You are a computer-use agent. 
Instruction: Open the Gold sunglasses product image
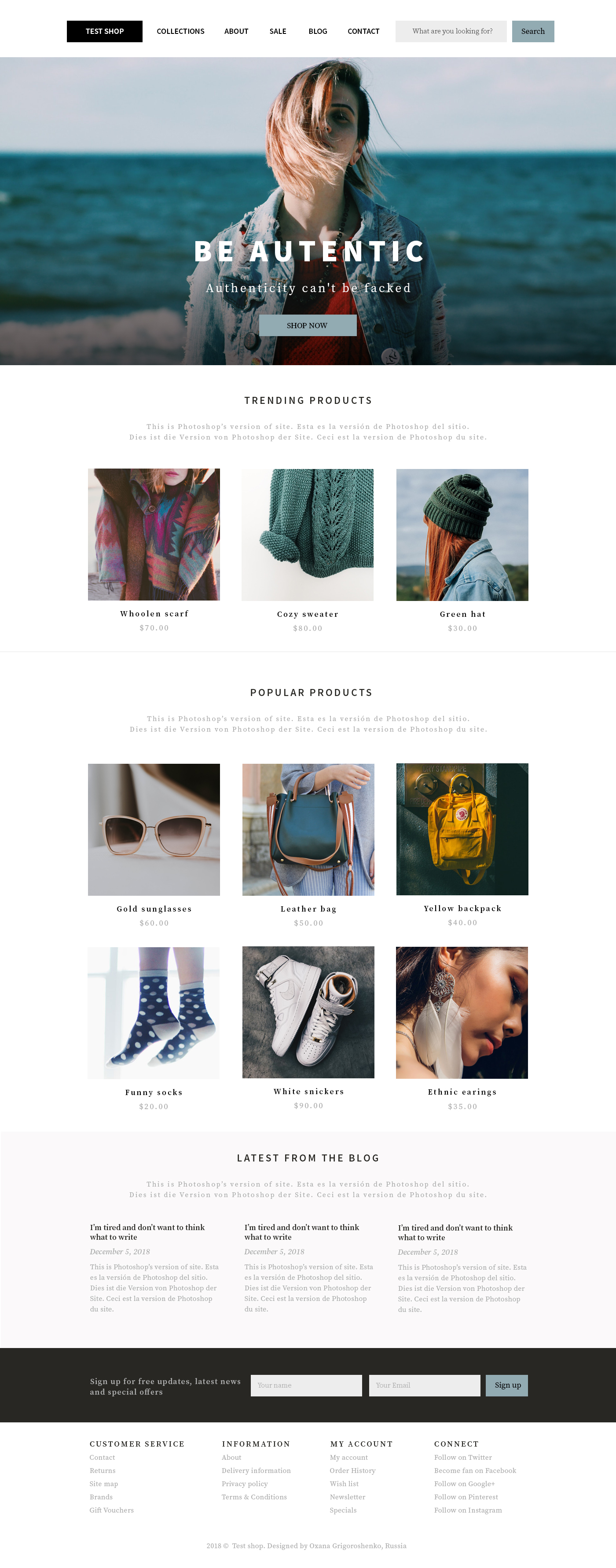pos(154,830)
